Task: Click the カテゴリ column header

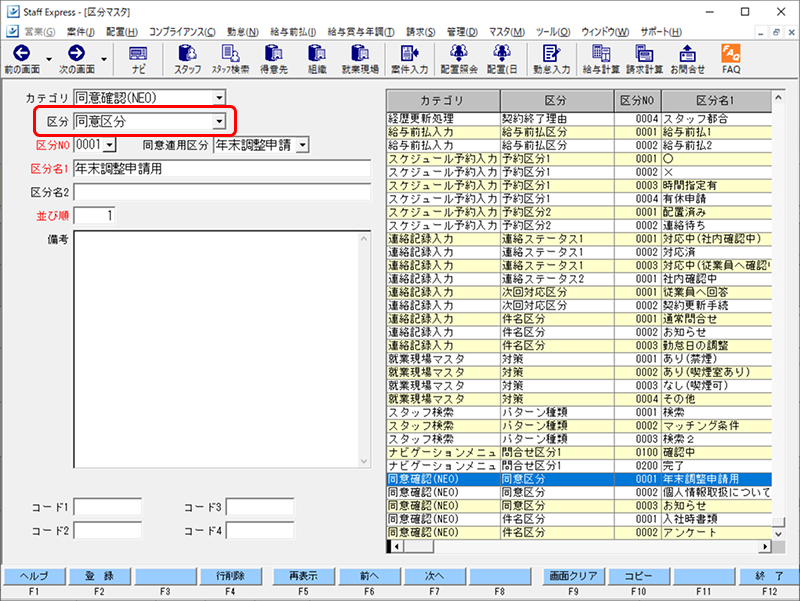Action: point(443,101)
